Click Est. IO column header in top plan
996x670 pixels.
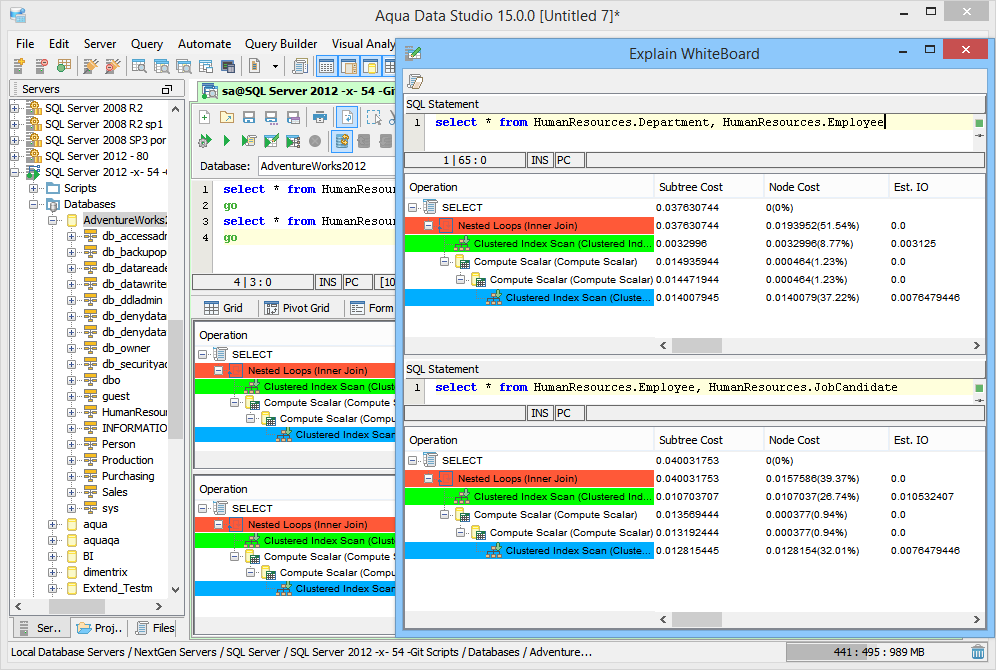pos(937,187)
